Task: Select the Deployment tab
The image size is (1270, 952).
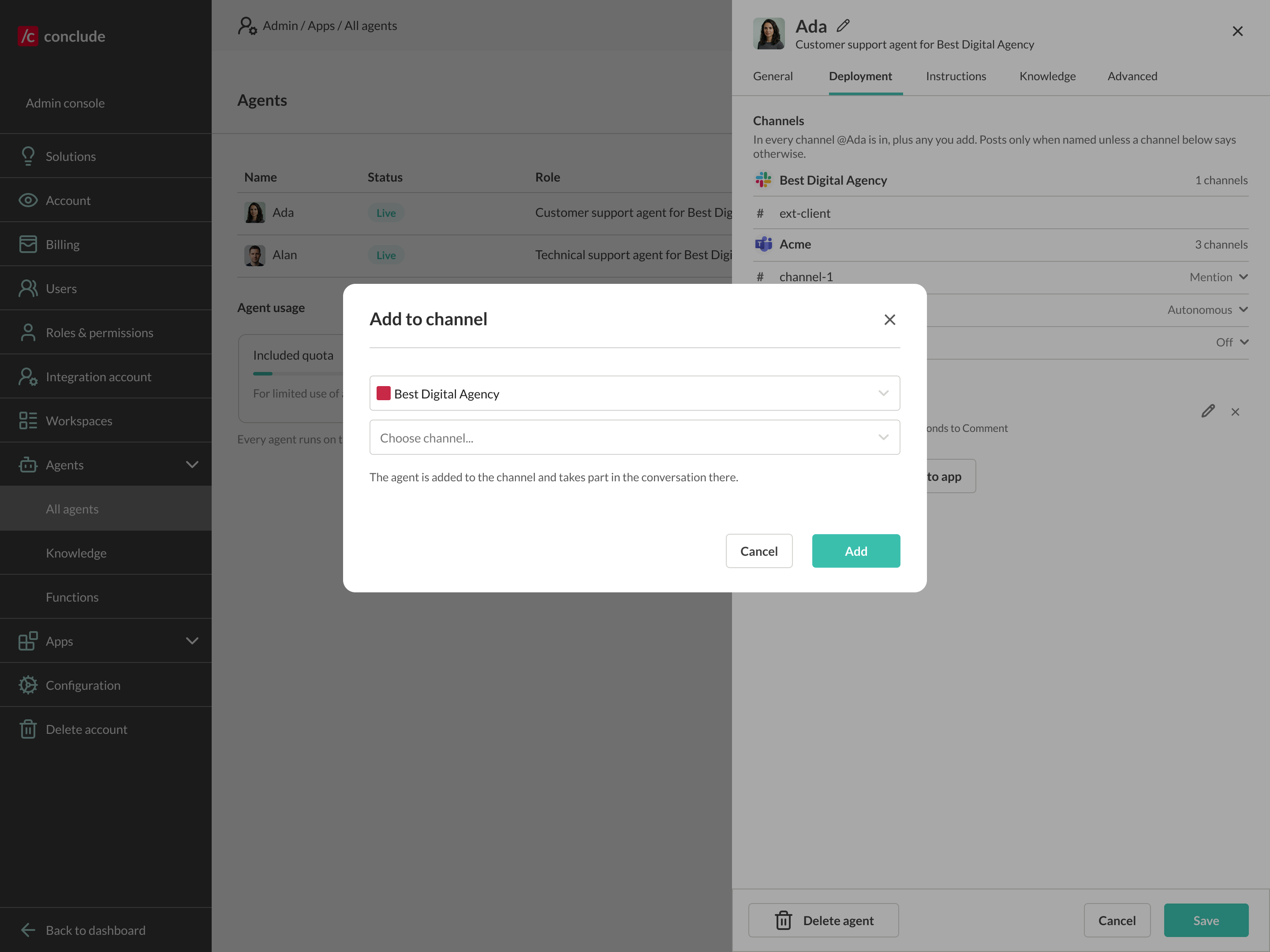Action: tap(860, 76)
